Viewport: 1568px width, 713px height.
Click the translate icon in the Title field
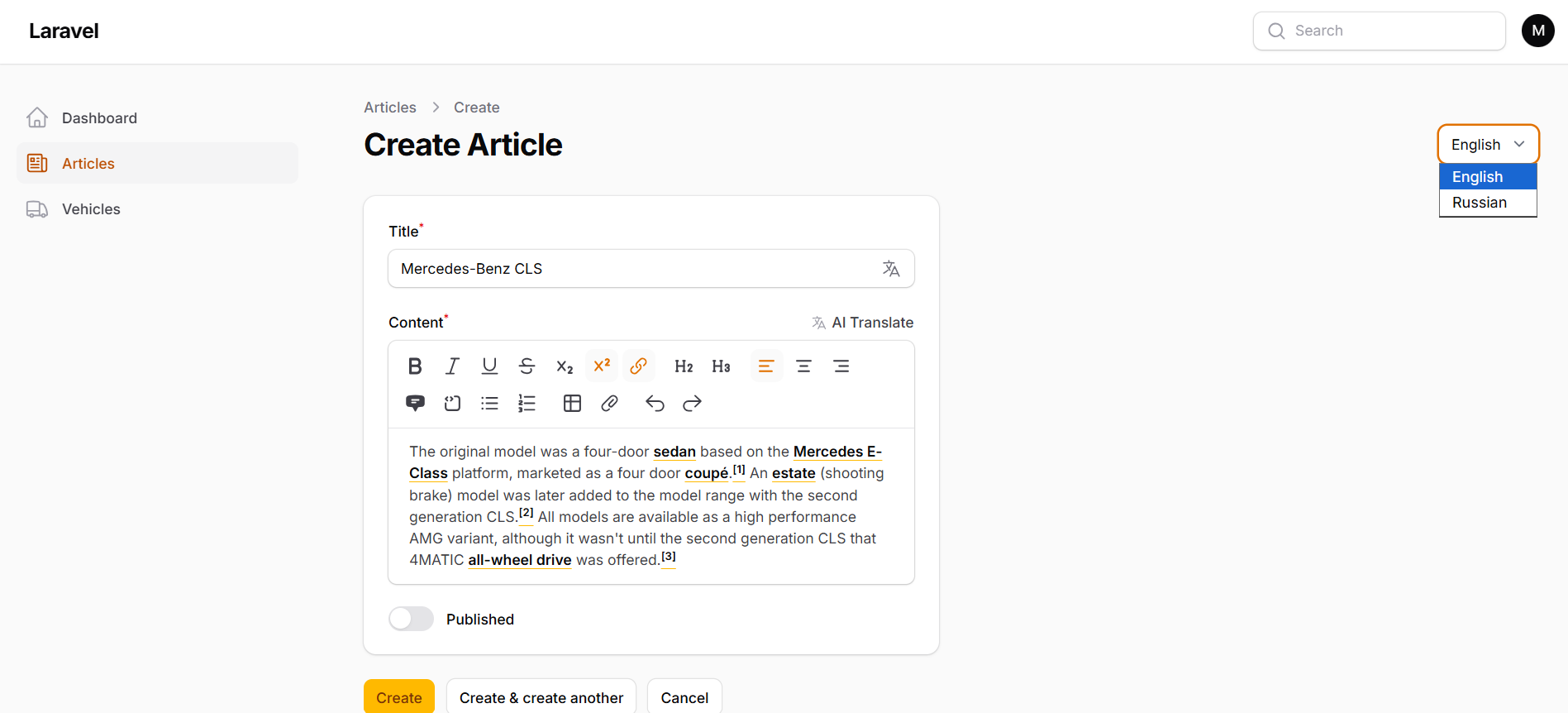(x=891, y=269)
